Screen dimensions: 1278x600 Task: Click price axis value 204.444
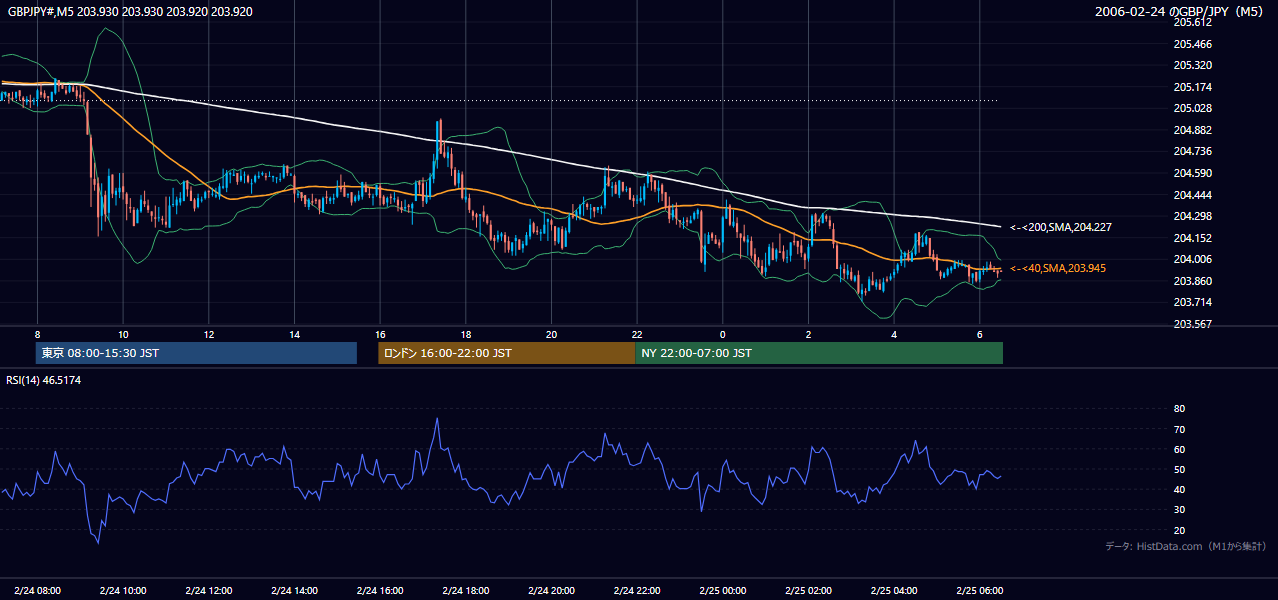pyautogui.click(x=1192, y=194)
